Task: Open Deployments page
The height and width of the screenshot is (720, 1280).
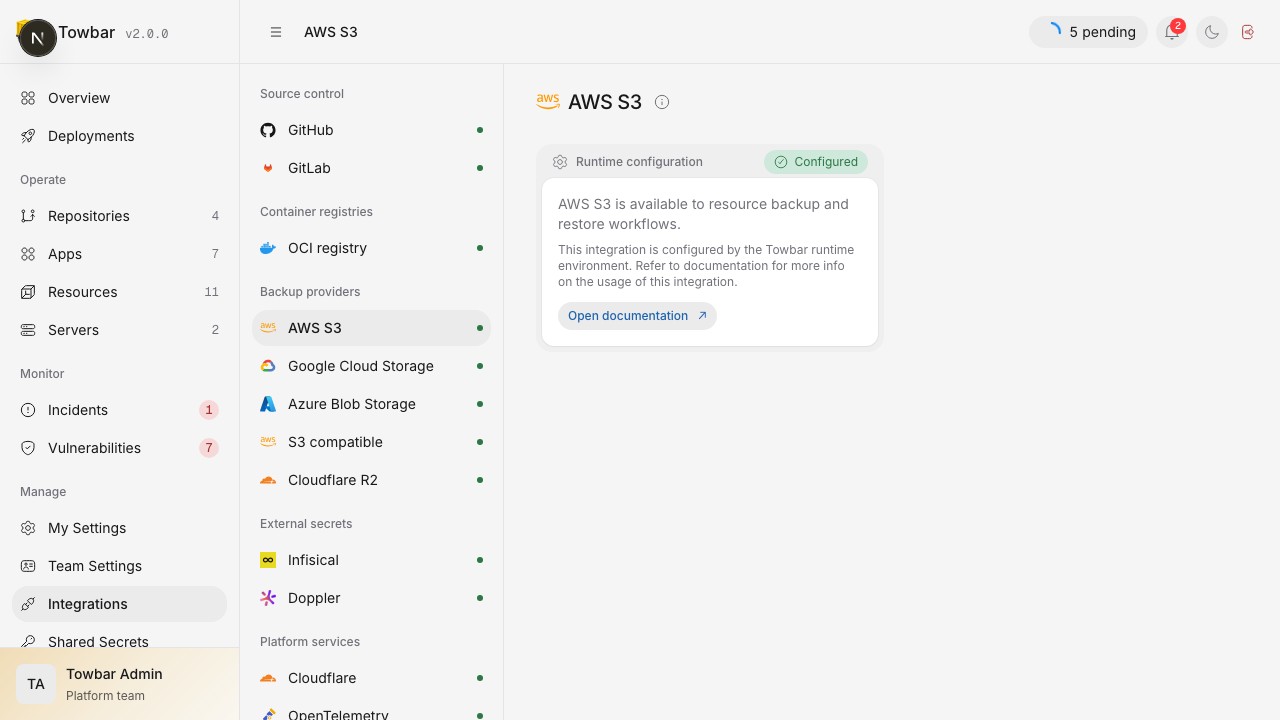Action: (120, 136)
